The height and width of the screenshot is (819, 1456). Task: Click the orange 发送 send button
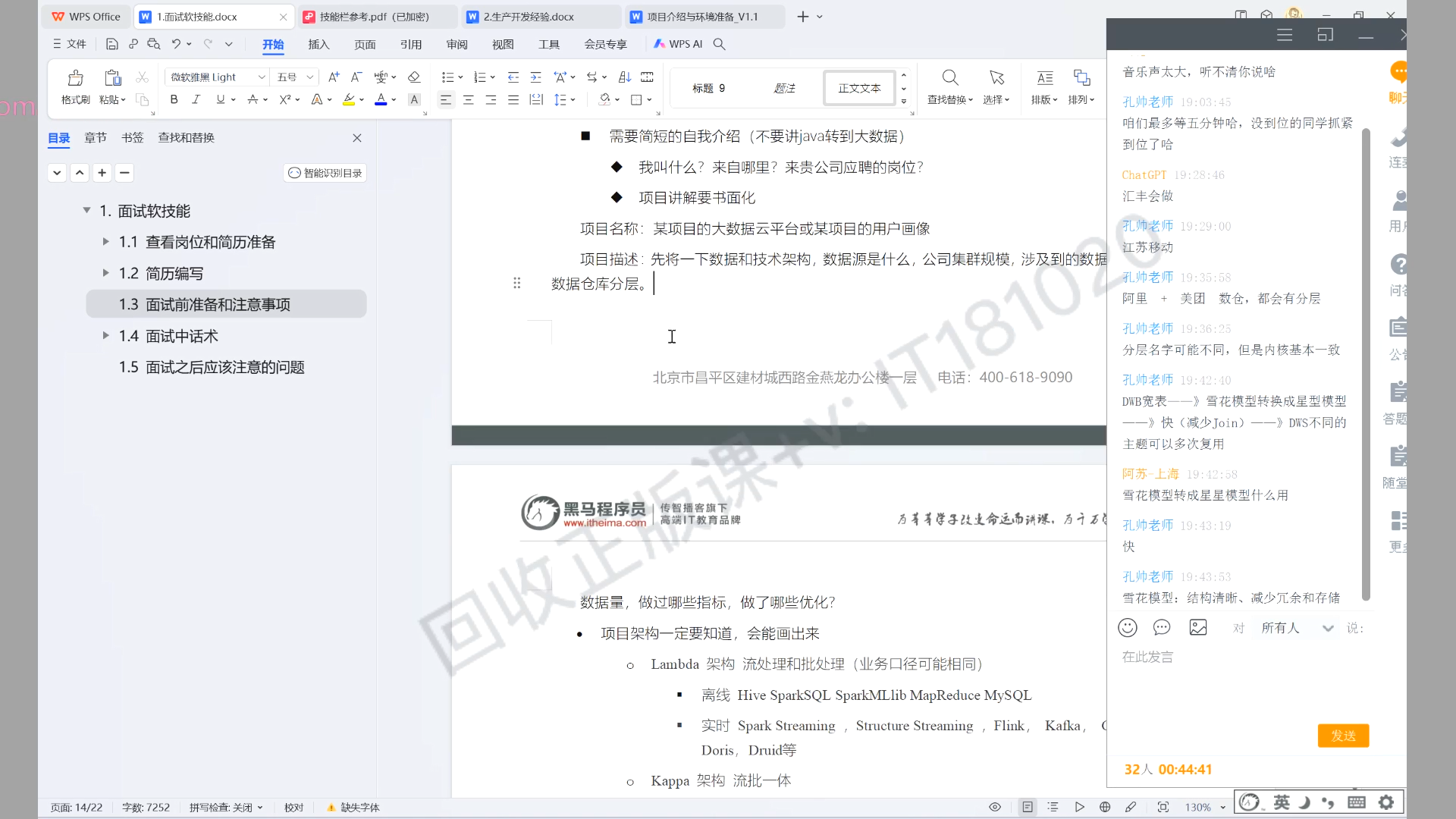pyautogui.click(x=1343, y=736)
